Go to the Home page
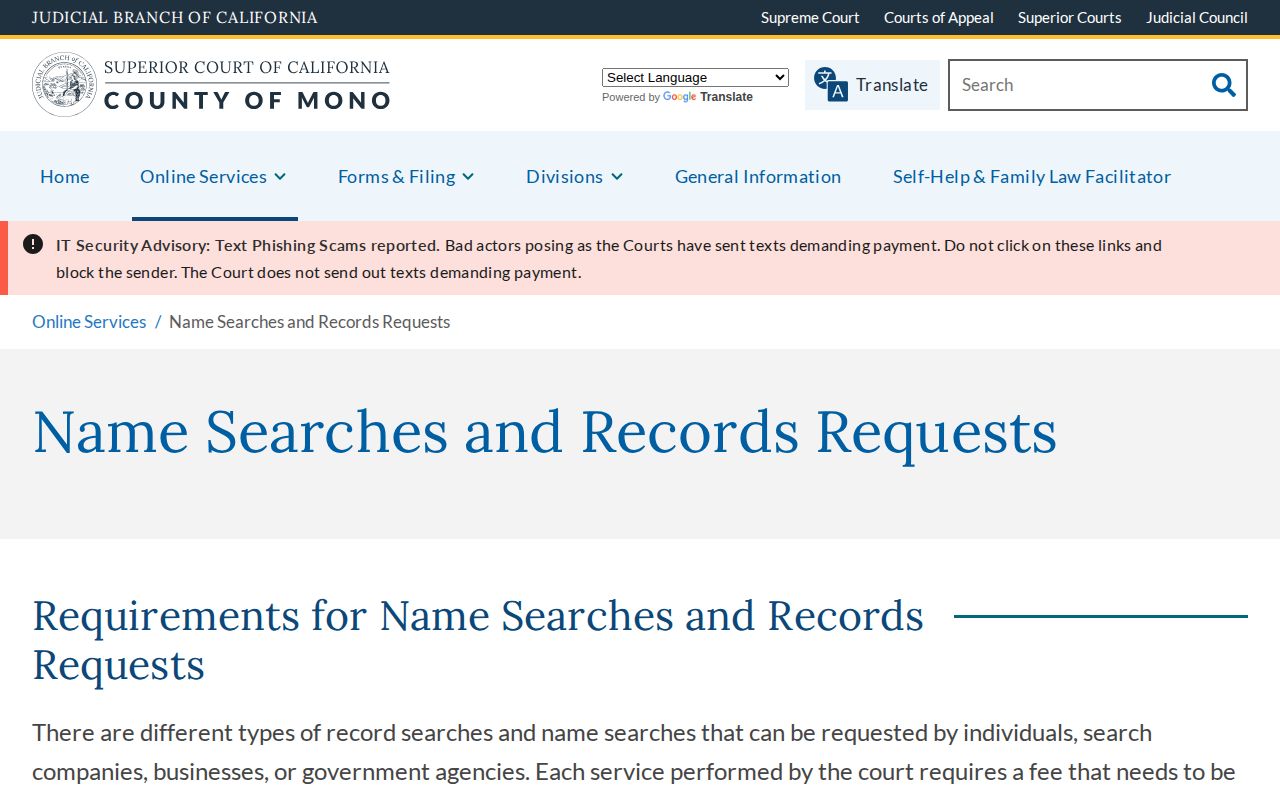This screenshot has width=1280, height=800. tap(65, 176)
